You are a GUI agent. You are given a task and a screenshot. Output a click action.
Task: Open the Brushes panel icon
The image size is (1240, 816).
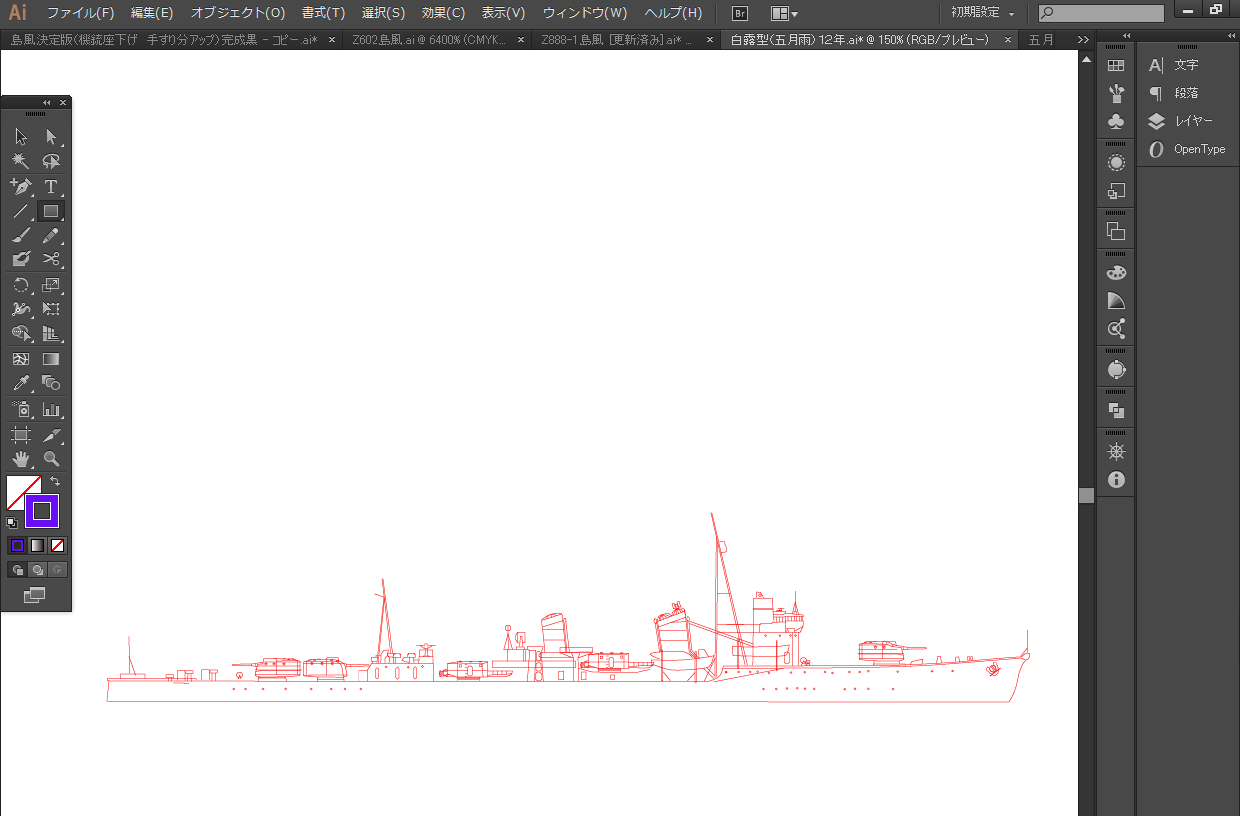(x=1116, y=93)
